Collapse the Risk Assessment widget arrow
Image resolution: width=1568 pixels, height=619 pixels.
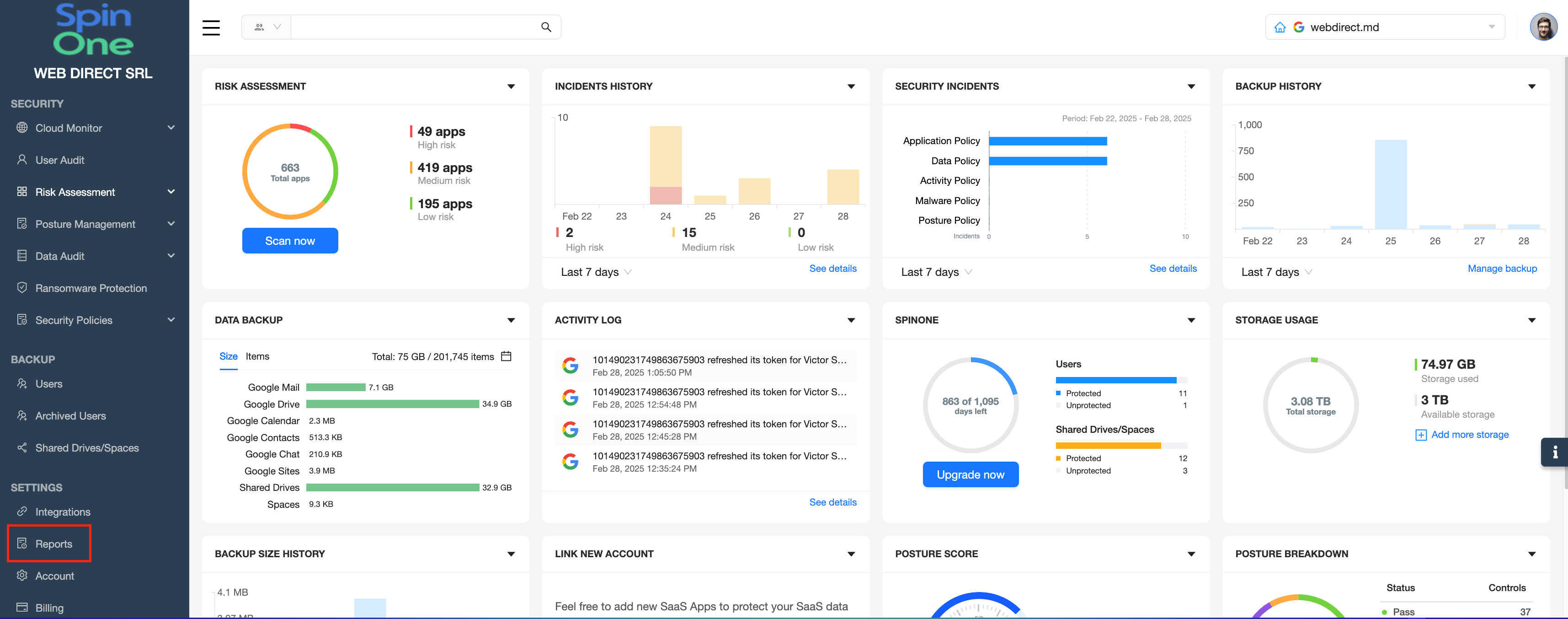point(511,86)
